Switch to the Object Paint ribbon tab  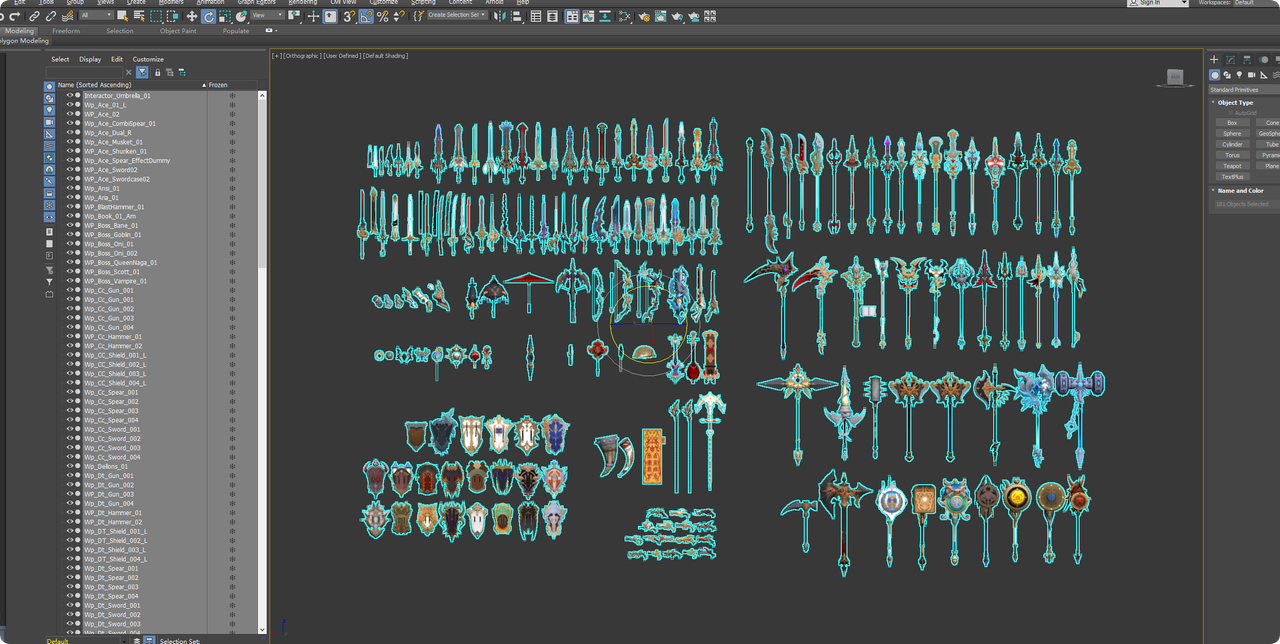tap(178, 31)
